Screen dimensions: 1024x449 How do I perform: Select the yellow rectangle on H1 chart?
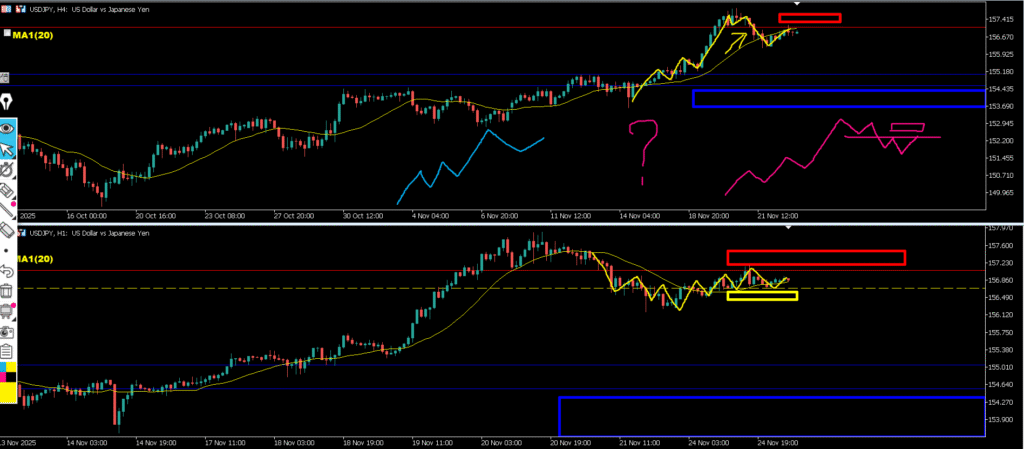762,295
